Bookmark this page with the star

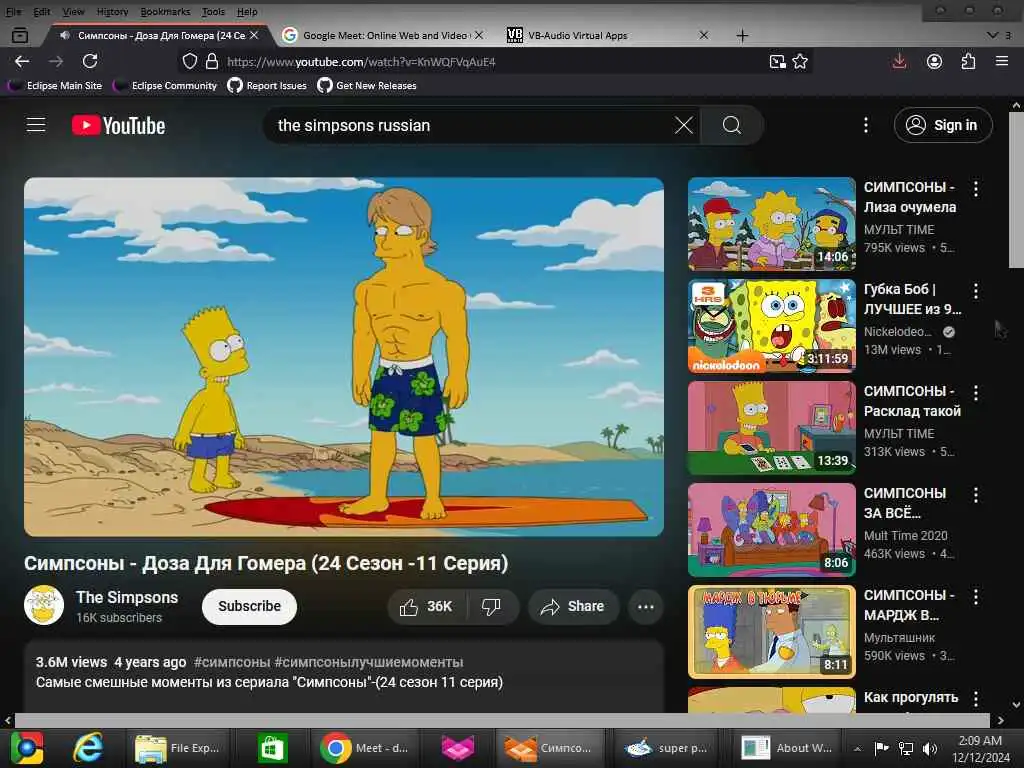coord(800,61)
